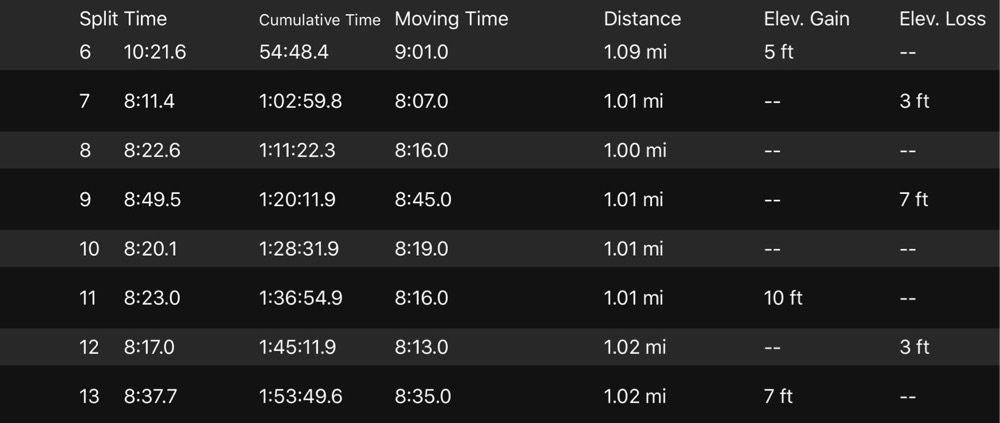Screen dimensions: 1000x423
Task: Select the 10 ft elevation gain
Action: [x=783, y=298]
